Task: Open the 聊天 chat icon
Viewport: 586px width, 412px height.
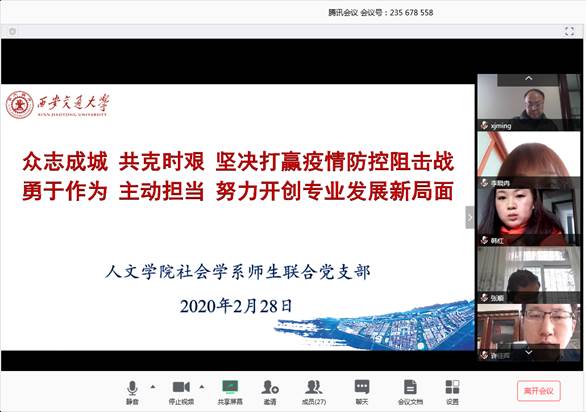Action: tap(362, 392)
